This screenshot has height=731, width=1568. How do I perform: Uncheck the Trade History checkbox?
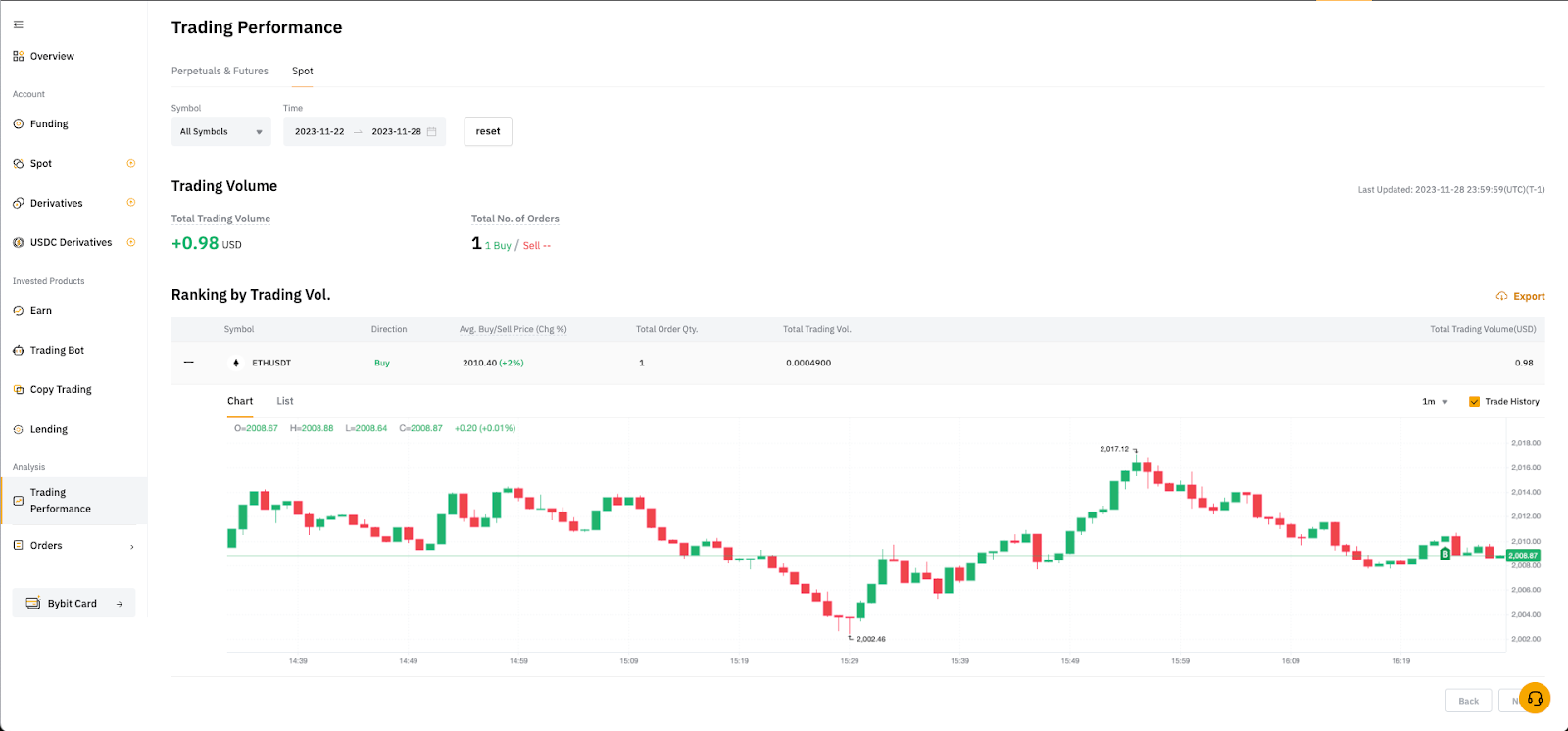click(x=1474, y=402)
